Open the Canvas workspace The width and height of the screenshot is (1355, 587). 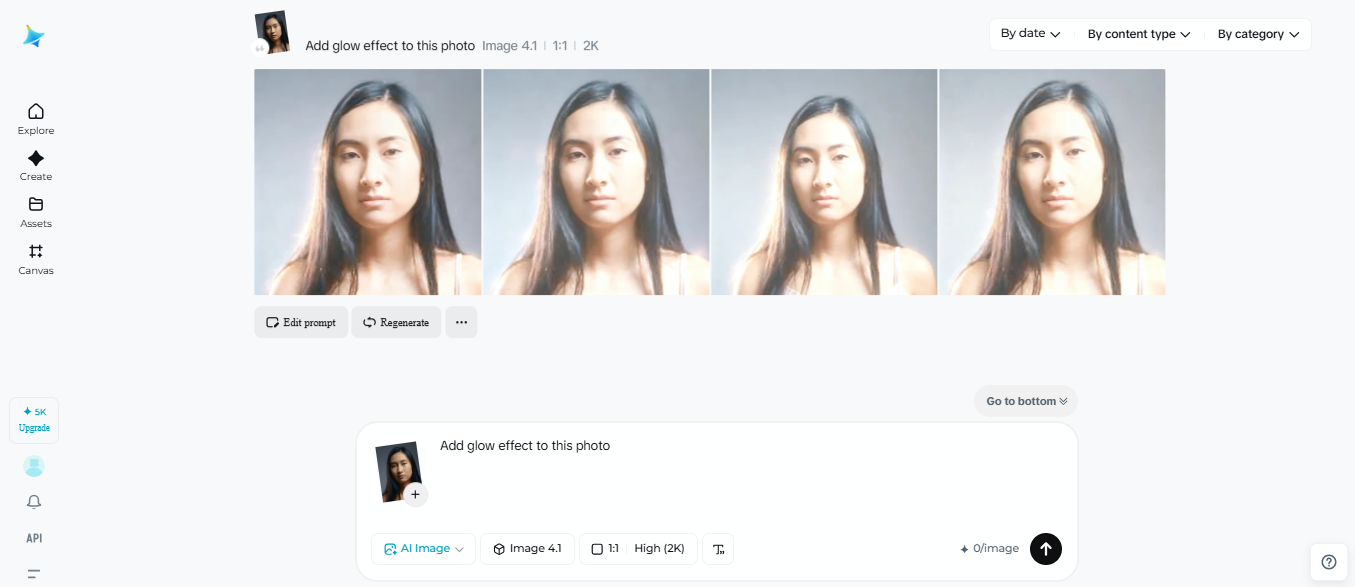tap(35, 258)
